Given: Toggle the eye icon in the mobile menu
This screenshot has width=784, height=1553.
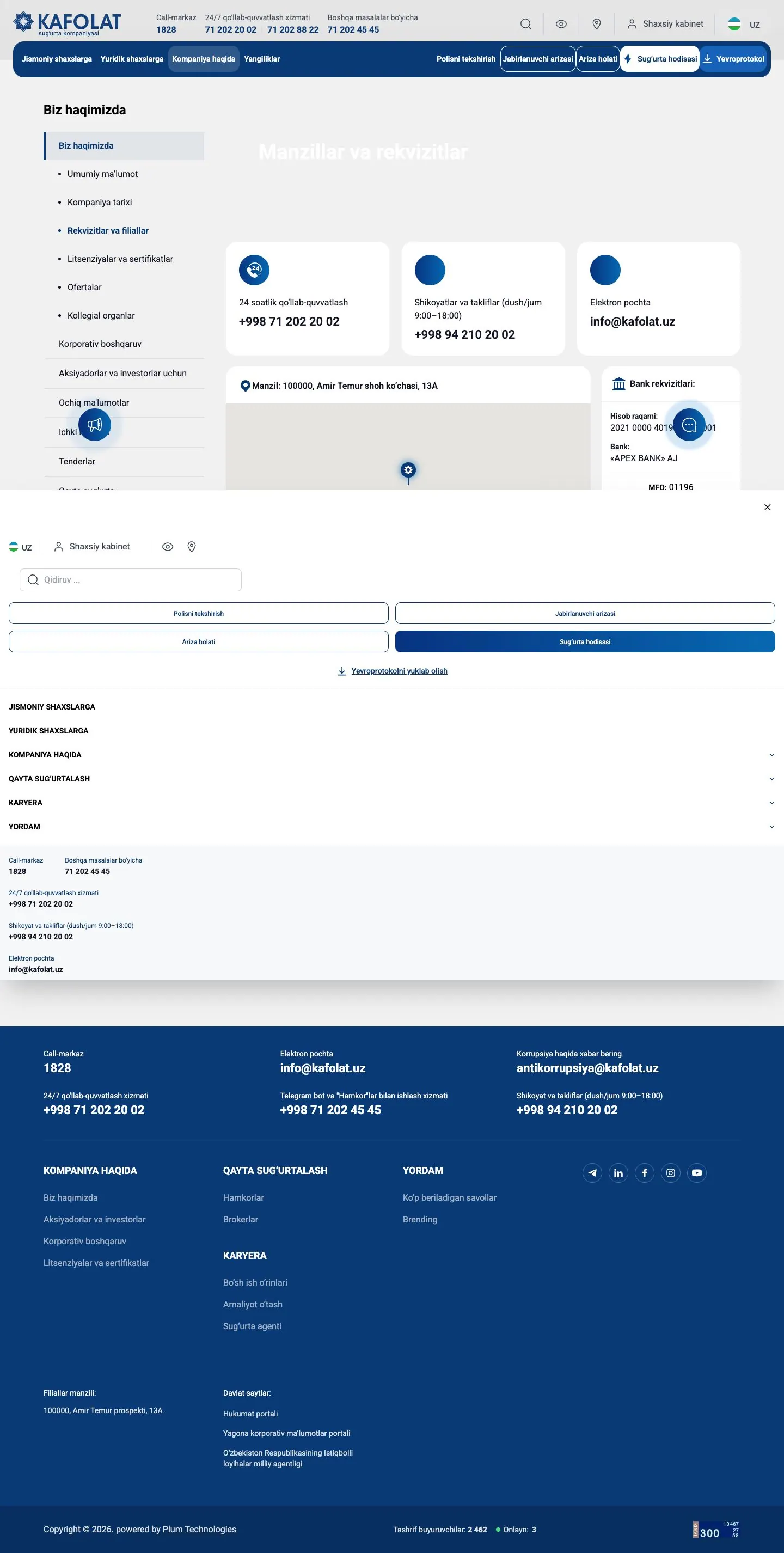Looking at the screenshot, I should [168, 547].
